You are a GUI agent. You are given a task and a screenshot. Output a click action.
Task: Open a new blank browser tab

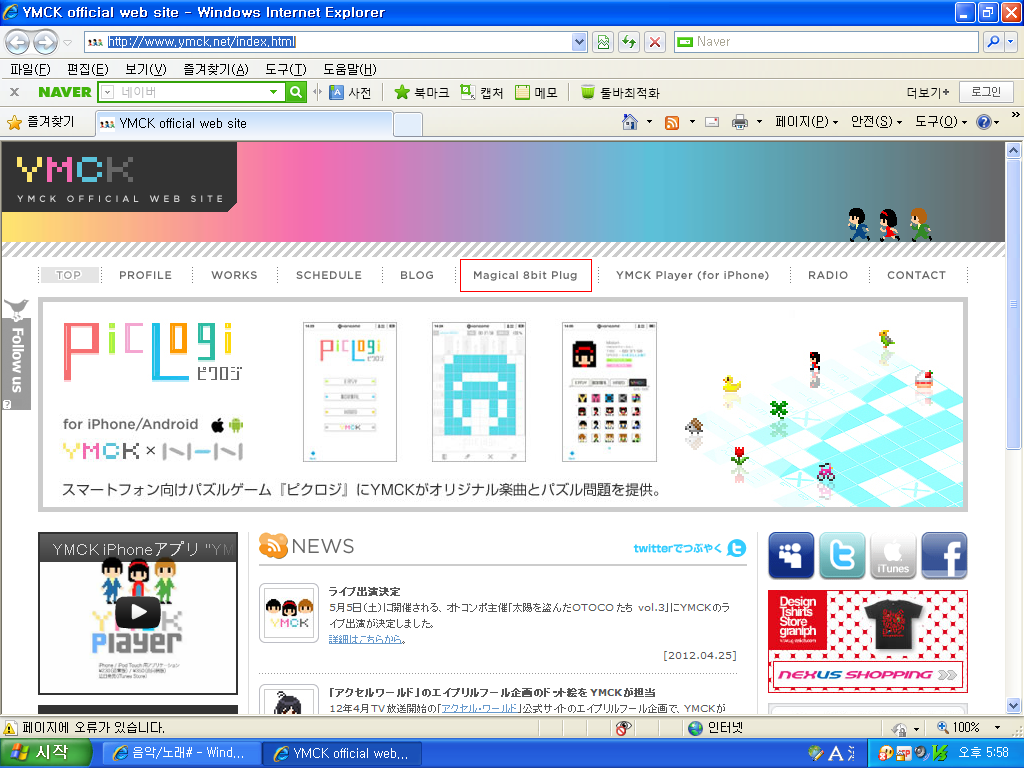click(408, 124)
